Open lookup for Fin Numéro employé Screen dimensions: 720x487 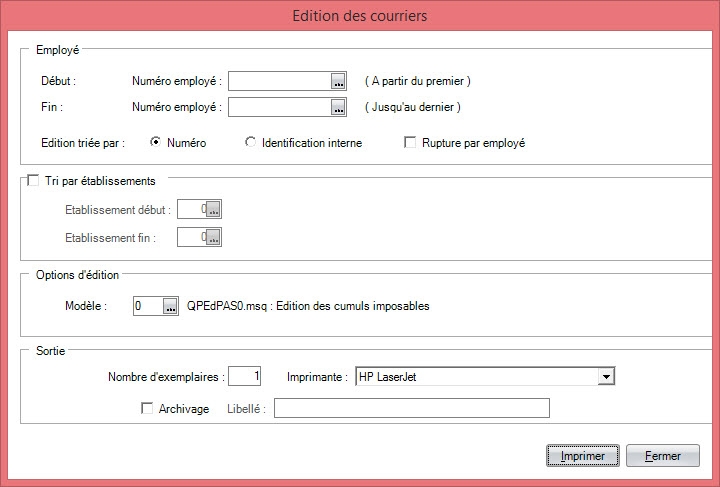338,107
